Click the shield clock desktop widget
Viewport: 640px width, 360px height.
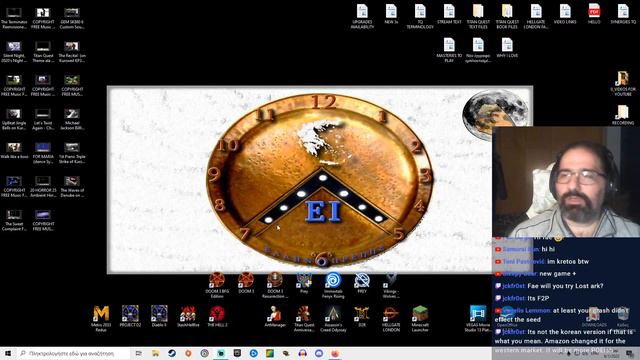pos(321,180)
